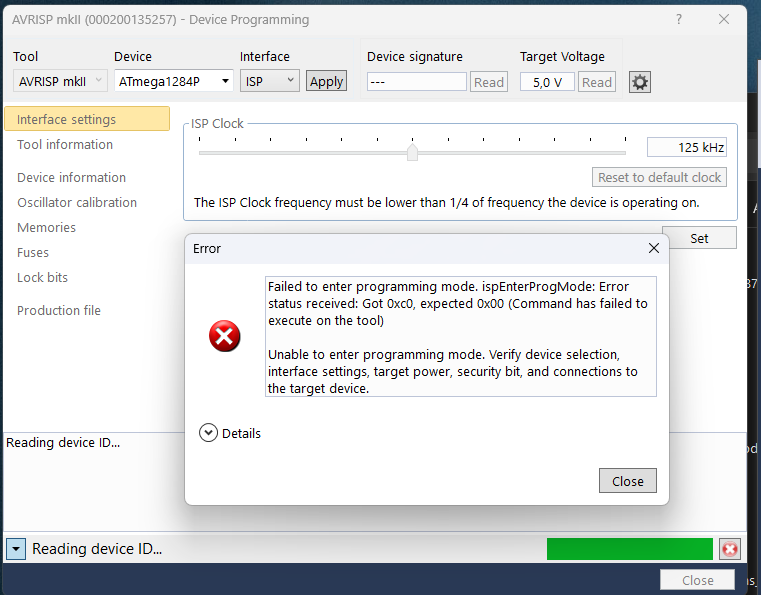Click the help question mark icon
Screen dimensions: 761x595
678,19
